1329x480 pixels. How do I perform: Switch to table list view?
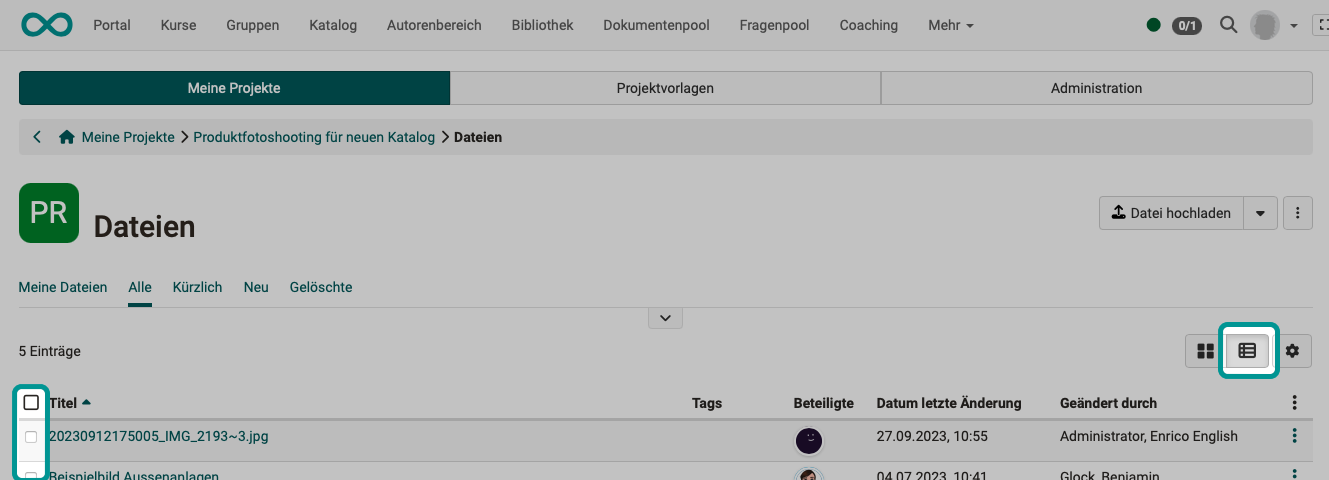(1247, 351)
